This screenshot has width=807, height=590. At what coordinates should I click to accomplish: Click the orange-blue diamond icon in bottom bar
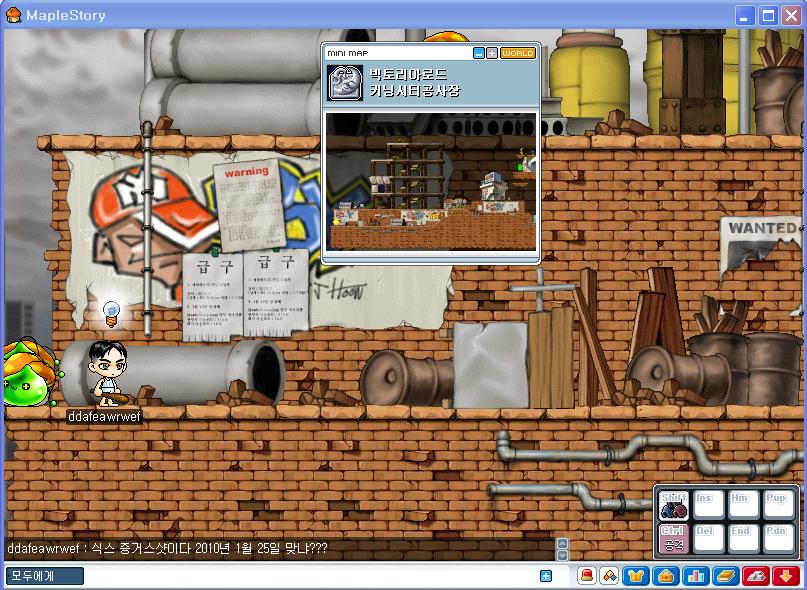pos(608,576)
